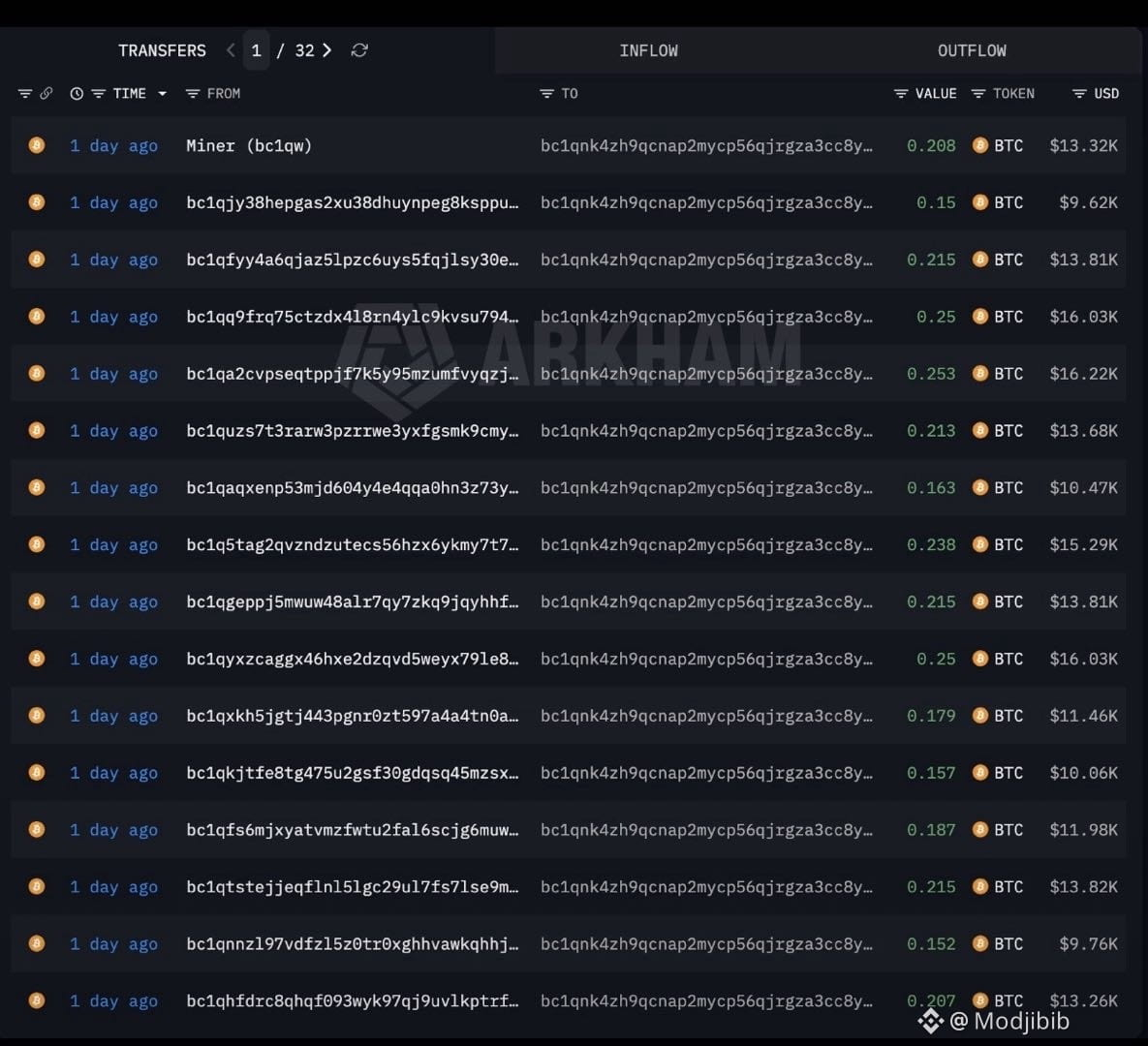
Task: Refresh the transfers list
Action: click(359, 50)
